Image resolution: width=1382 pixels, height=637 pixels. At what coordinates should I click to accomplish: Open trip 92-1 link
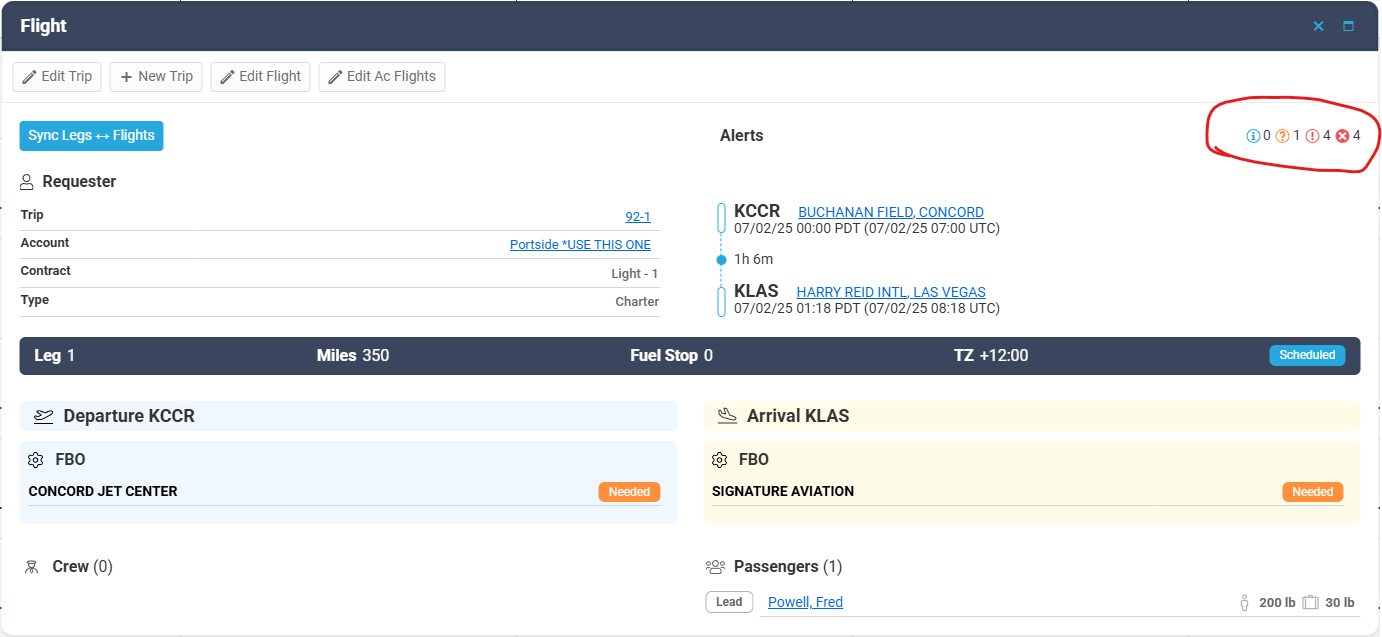point(637,217)
